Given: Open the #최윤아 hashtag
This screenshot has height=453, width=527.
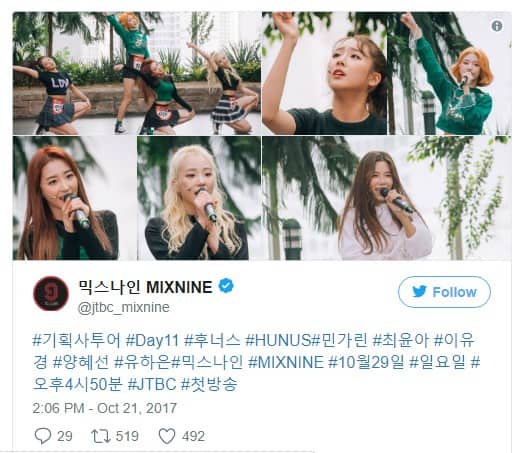Looking at the screenshot, I should click(x=401, y=341).
